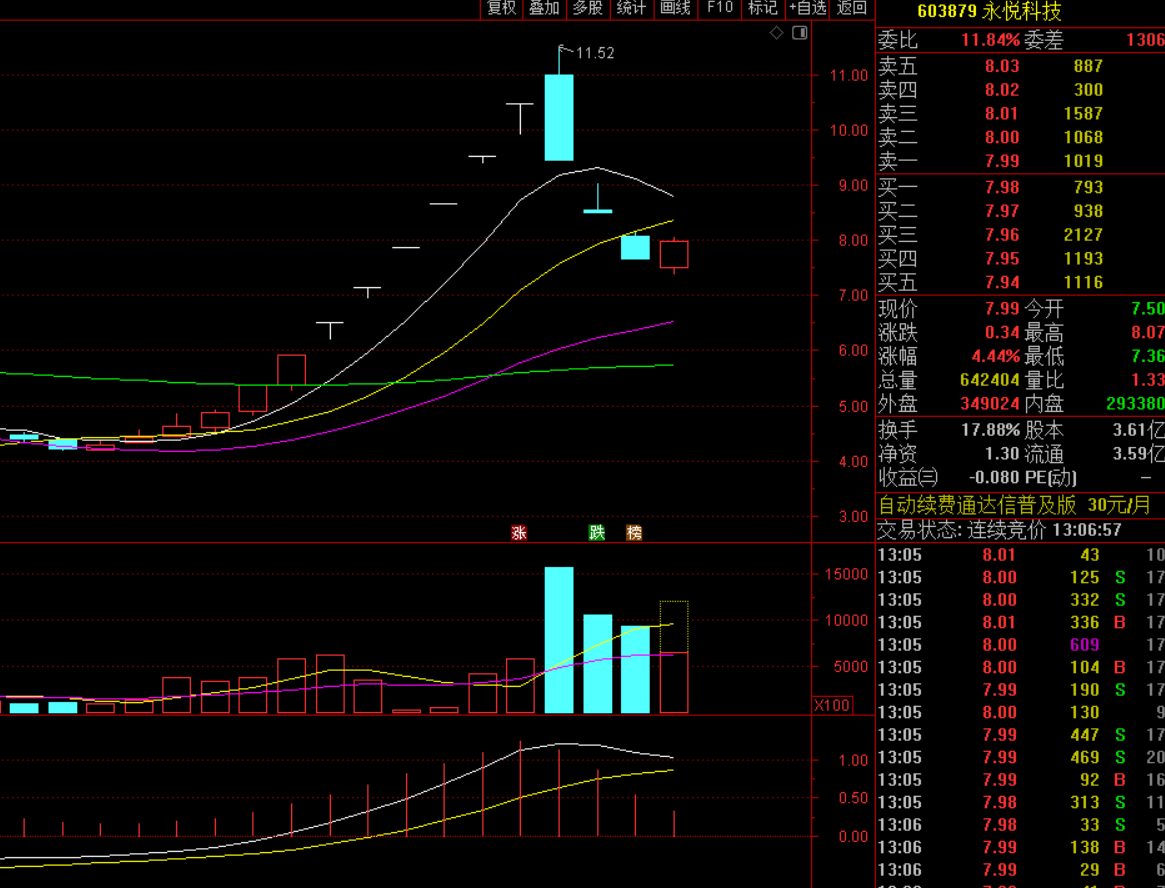
Task: Select the 收益(三) value -0.080
Action: pos(992,477)
